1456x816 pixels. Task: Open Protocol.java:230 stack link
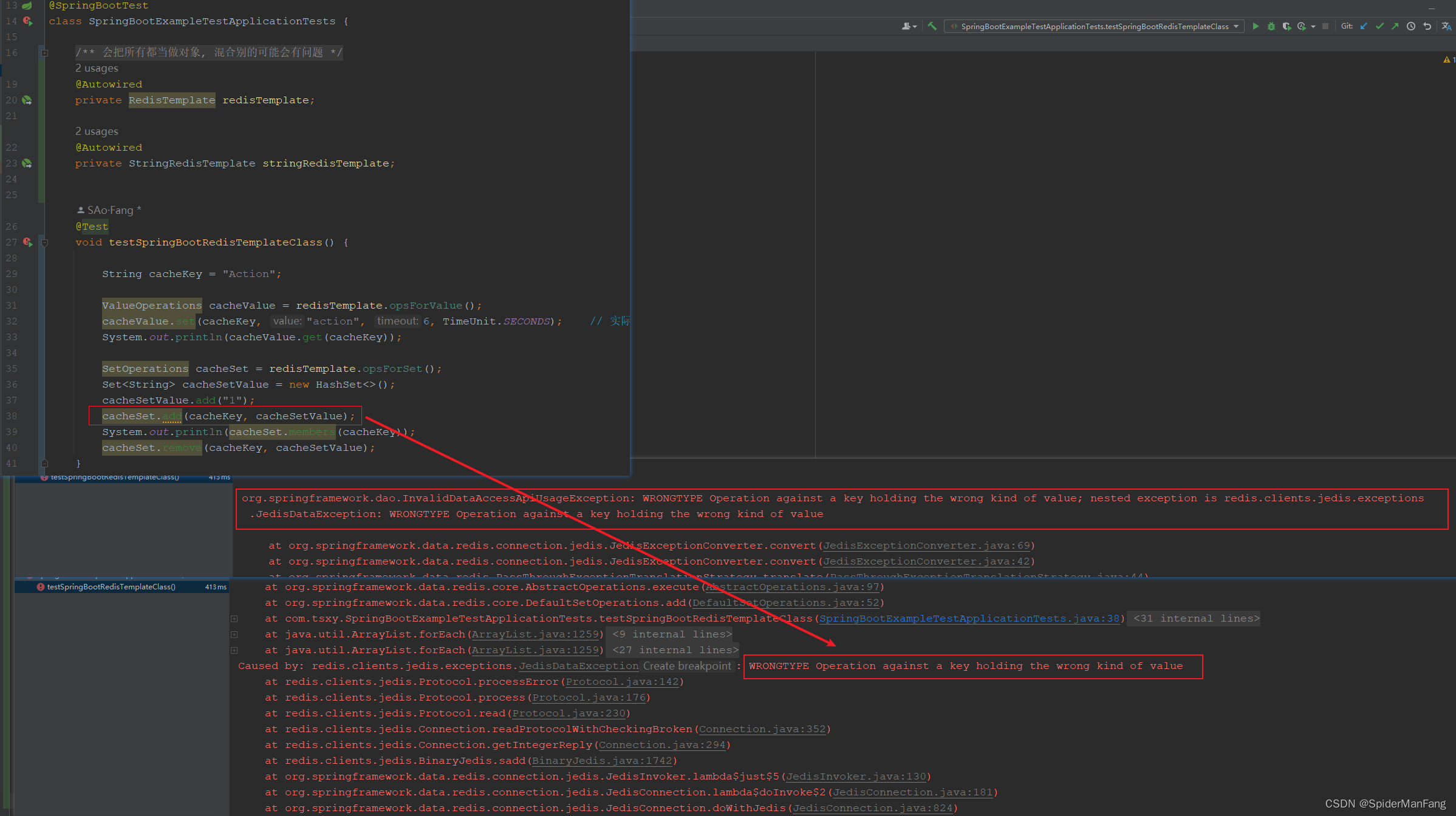(569, 713)
